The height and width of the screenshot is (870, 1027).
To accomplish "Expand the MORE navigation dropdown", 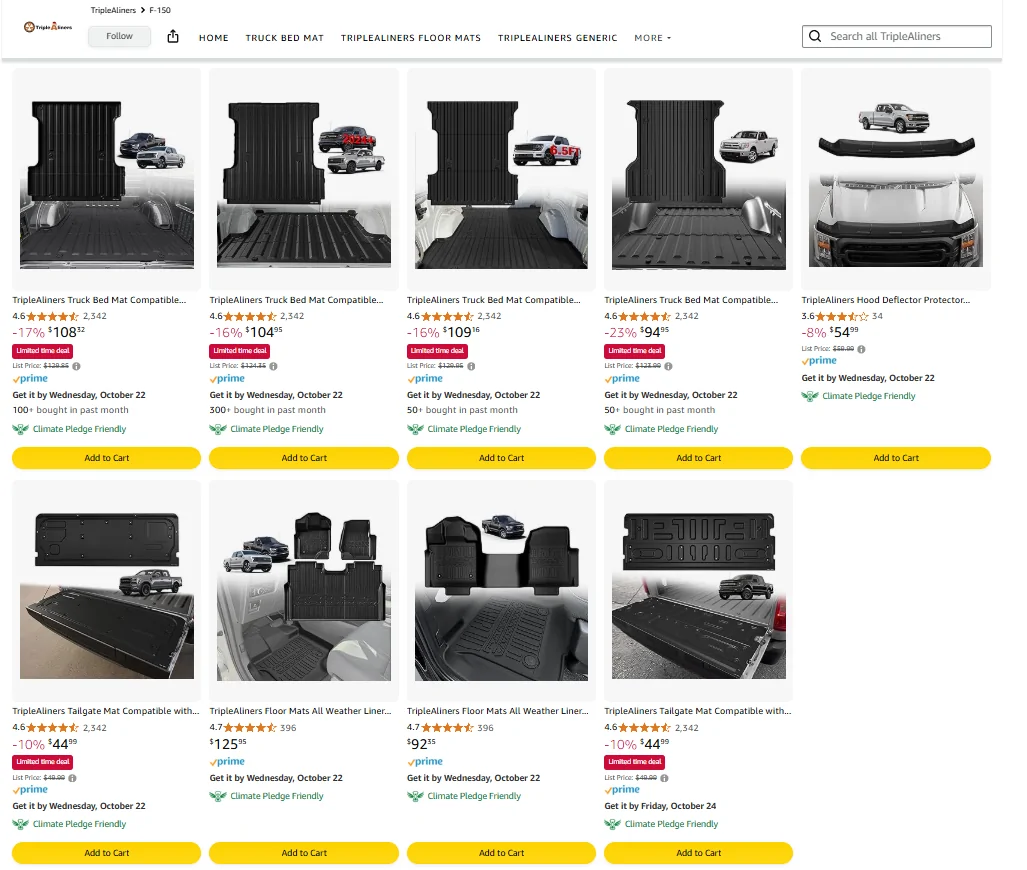I will pyautogui.click(x=652, y=38).
